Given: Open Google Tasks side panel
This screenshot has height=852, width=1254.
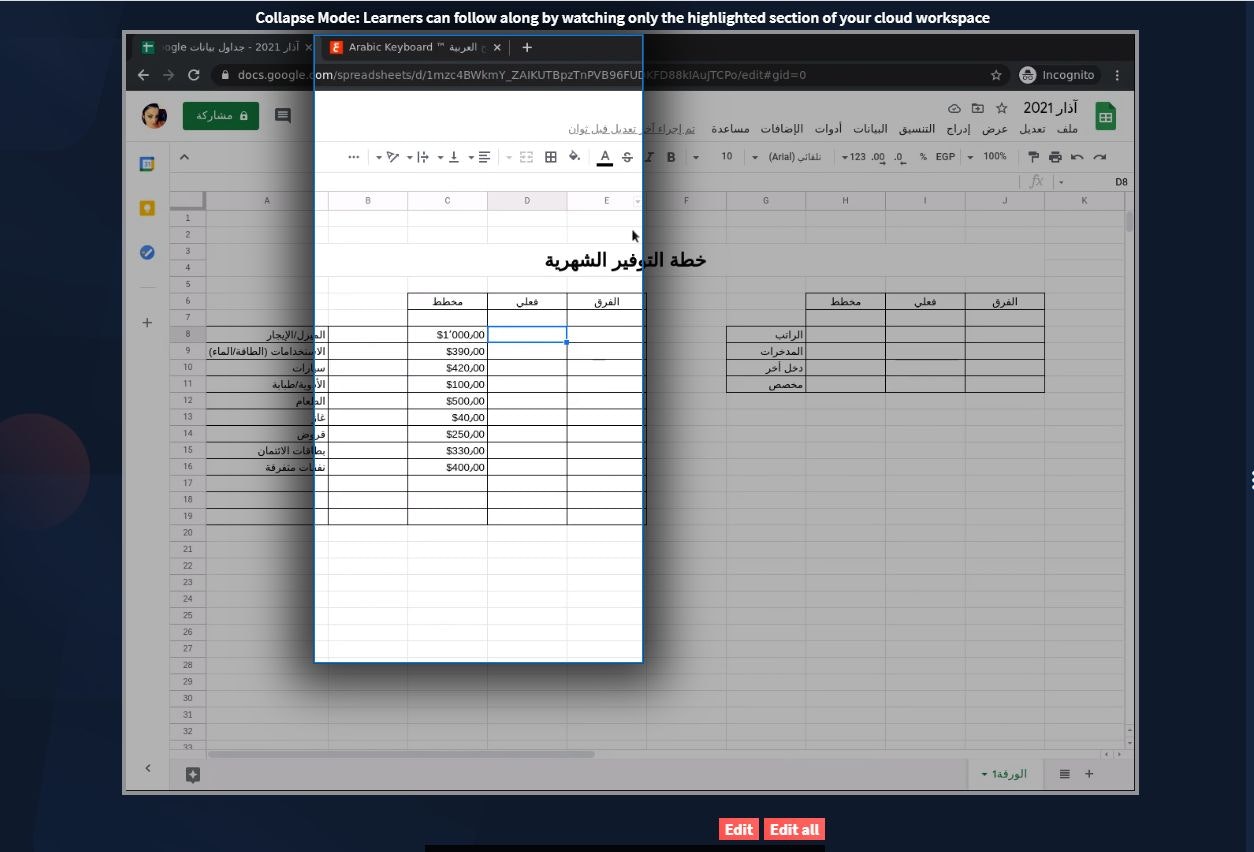Looking at the screenshot, I should pos(147,253).
